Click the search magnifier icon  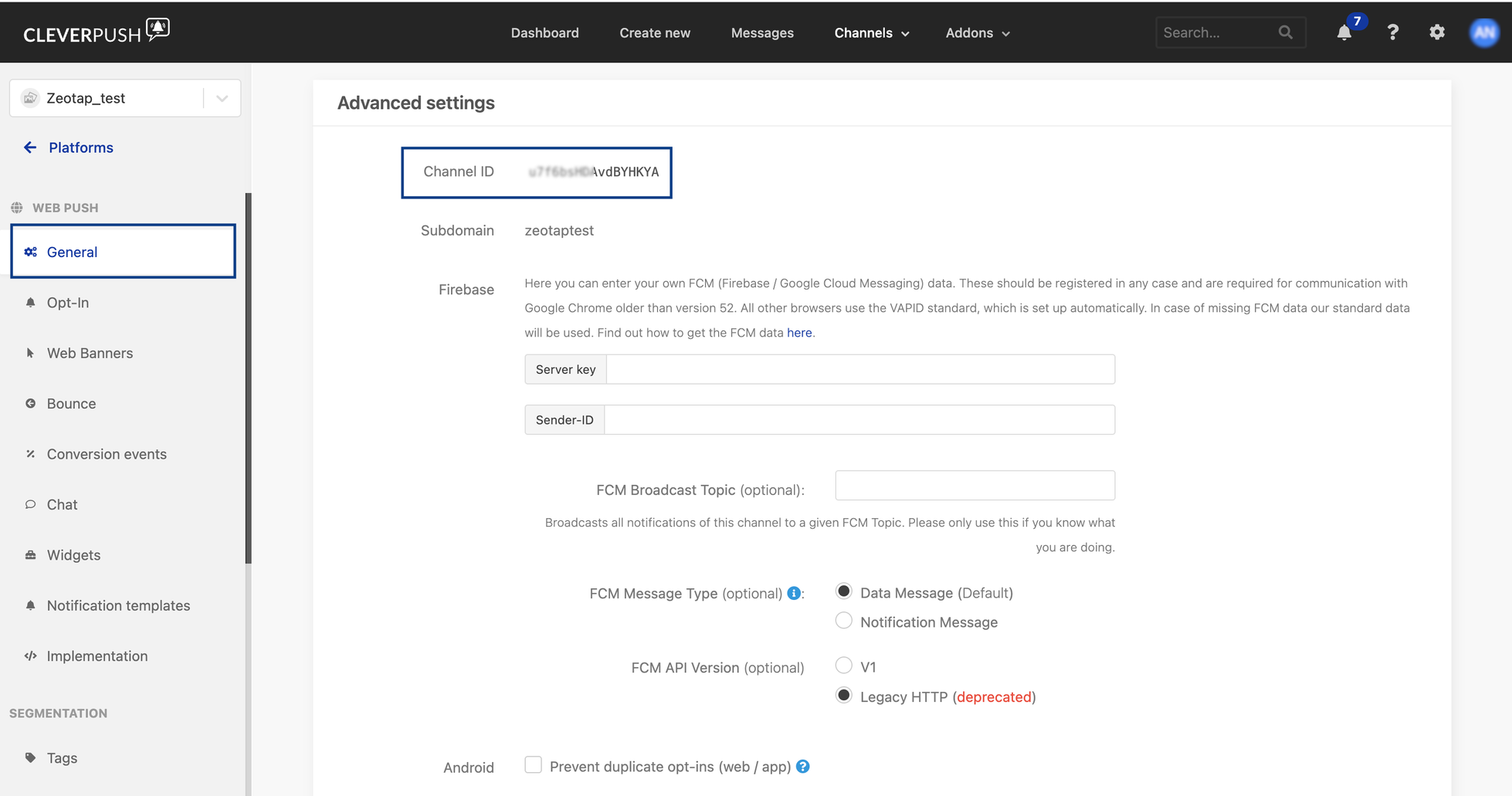pyautogui.click(x=1285, y=32)
